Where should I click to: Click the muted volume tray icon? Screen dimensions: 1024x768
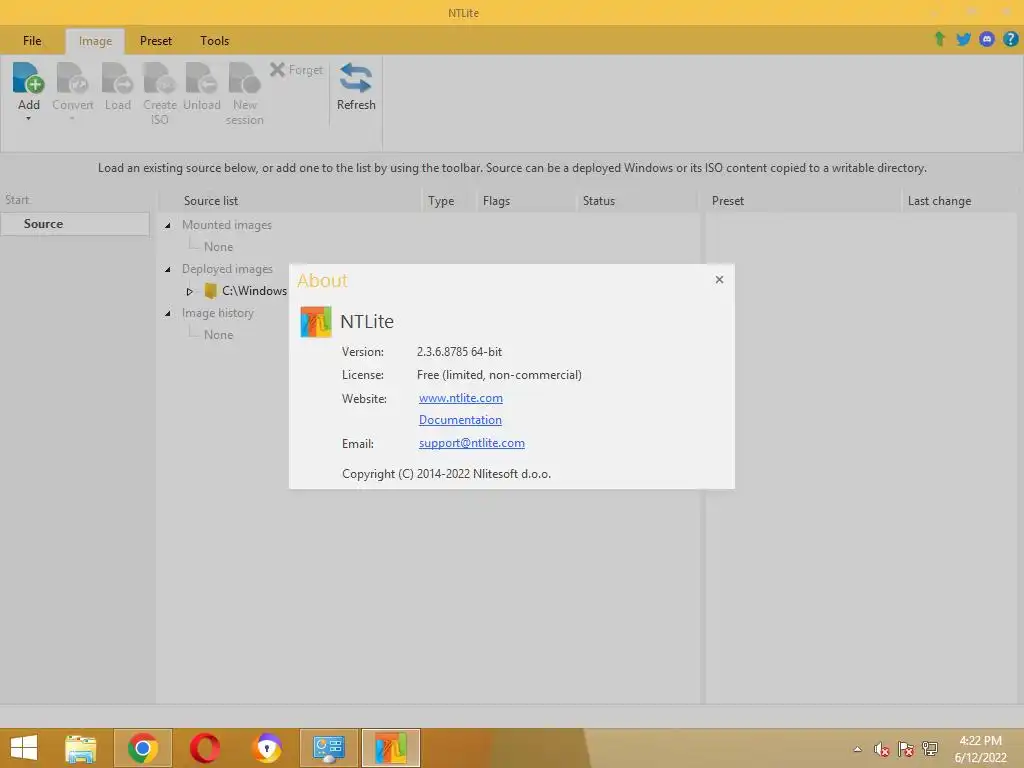(881, 749)
